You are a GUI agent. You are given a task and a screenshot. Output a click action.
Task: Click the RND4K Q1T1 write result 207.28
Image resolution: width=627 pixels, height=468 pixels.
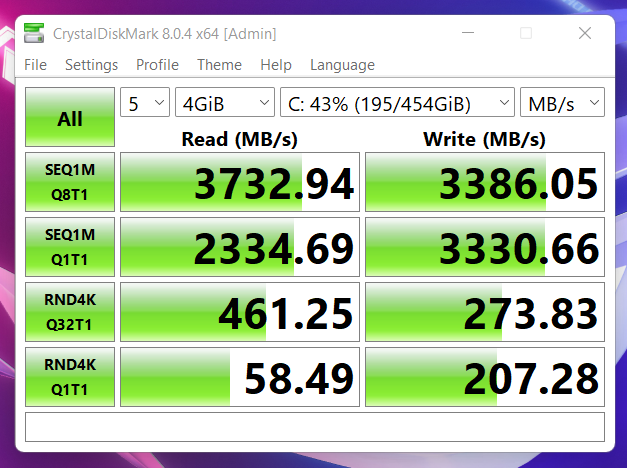coord(485,378)
